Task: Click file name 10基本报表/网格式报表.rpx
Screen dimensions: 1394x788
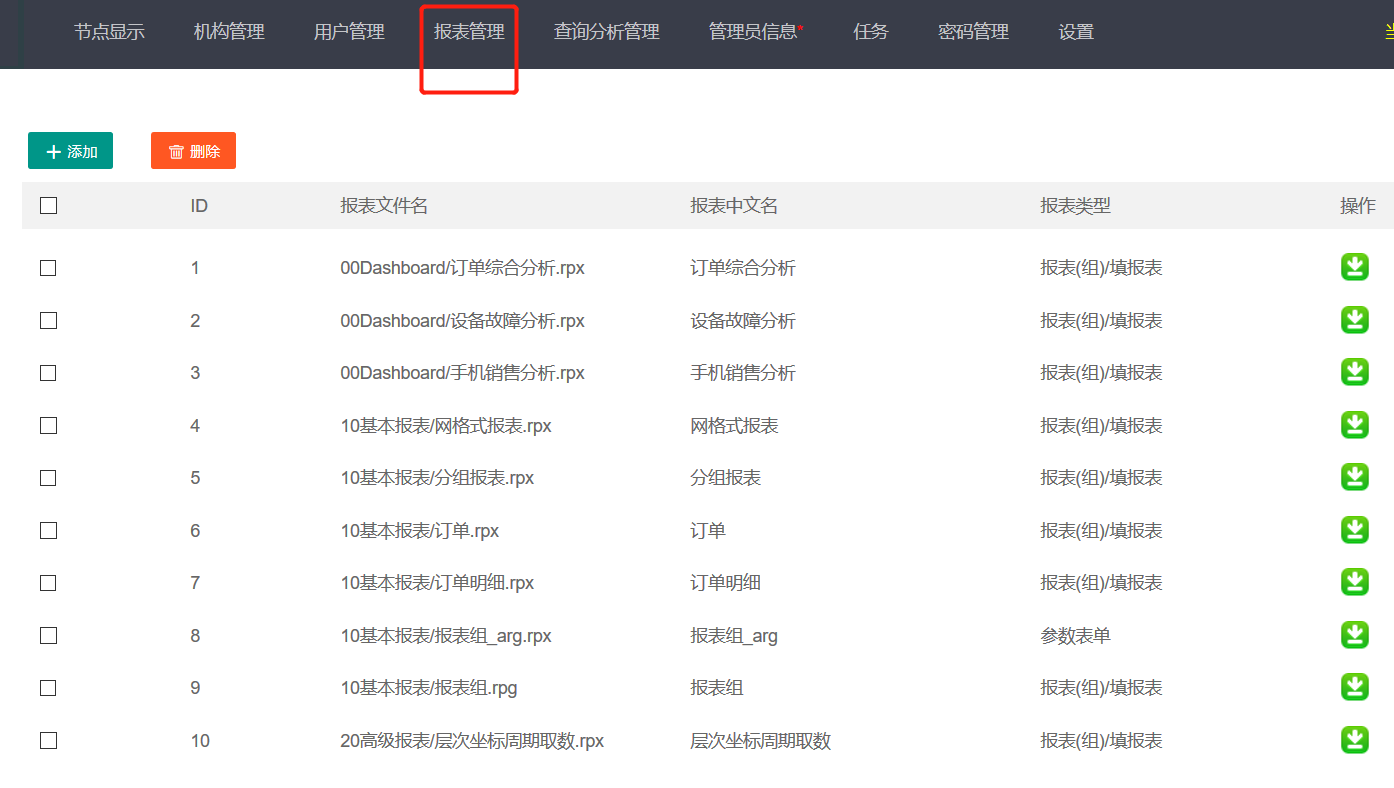Action: 446,426
